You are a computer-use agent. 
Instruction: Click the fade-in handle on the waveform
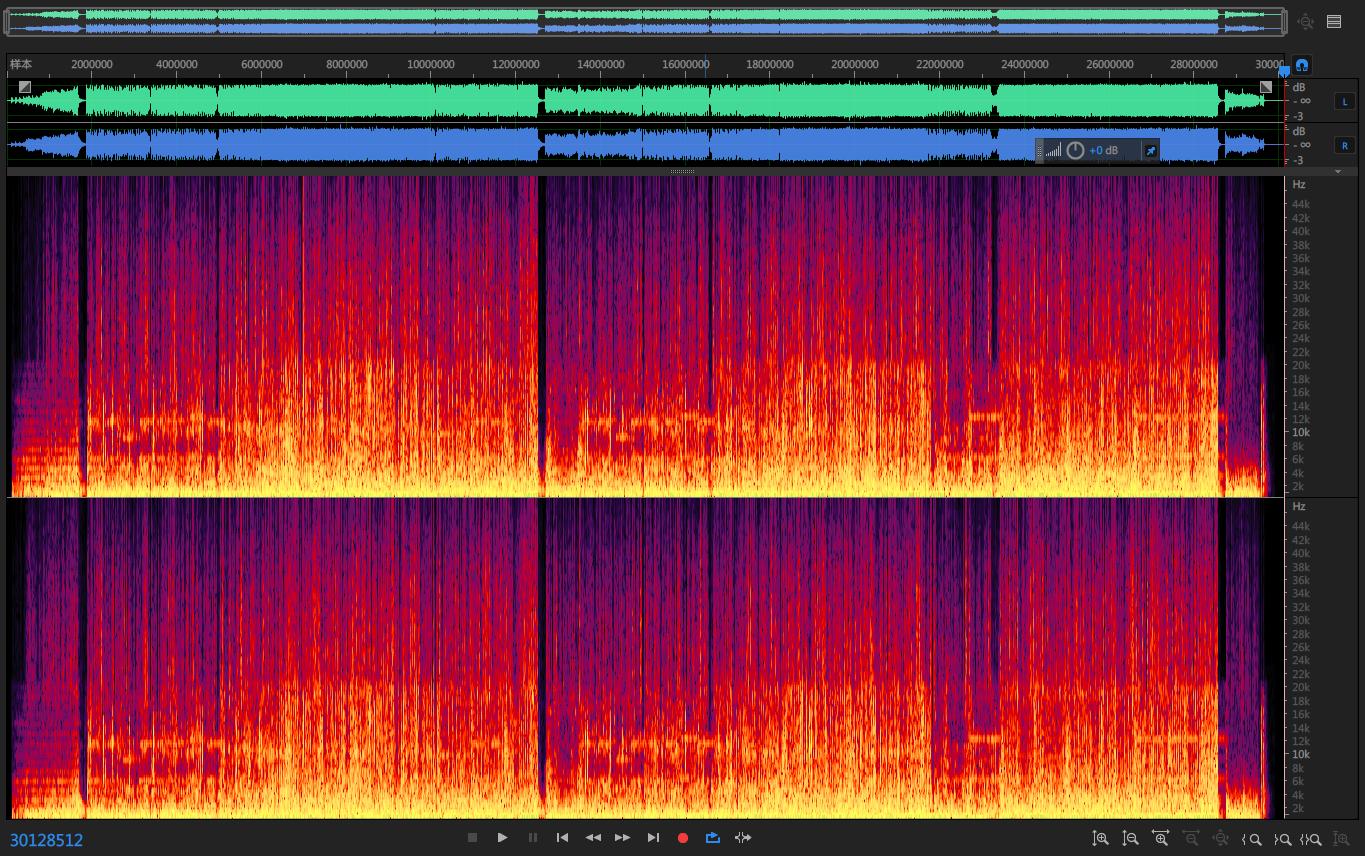pyautogui.click(x=25, y=87)
